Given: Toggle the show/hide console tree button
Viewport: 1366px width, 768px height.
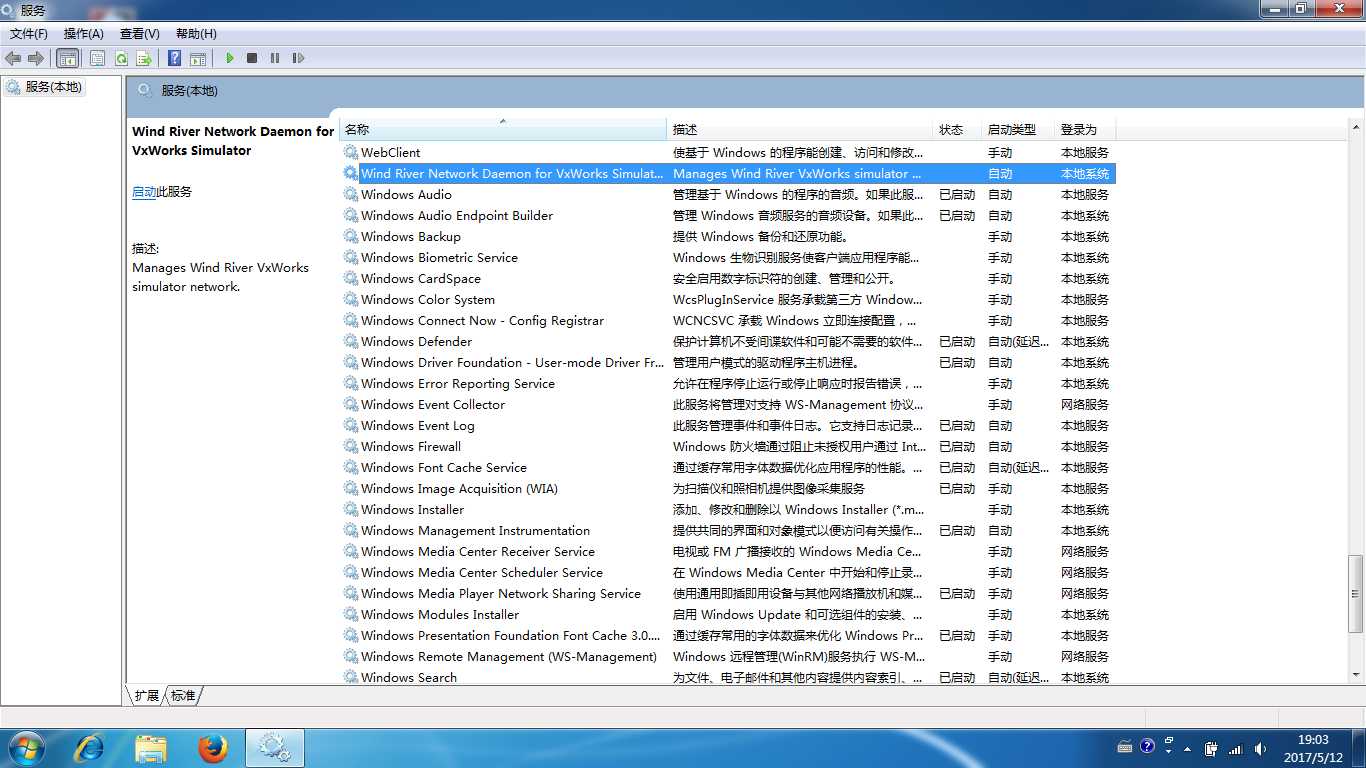Looking at the screenshot, I should point(68,58).
